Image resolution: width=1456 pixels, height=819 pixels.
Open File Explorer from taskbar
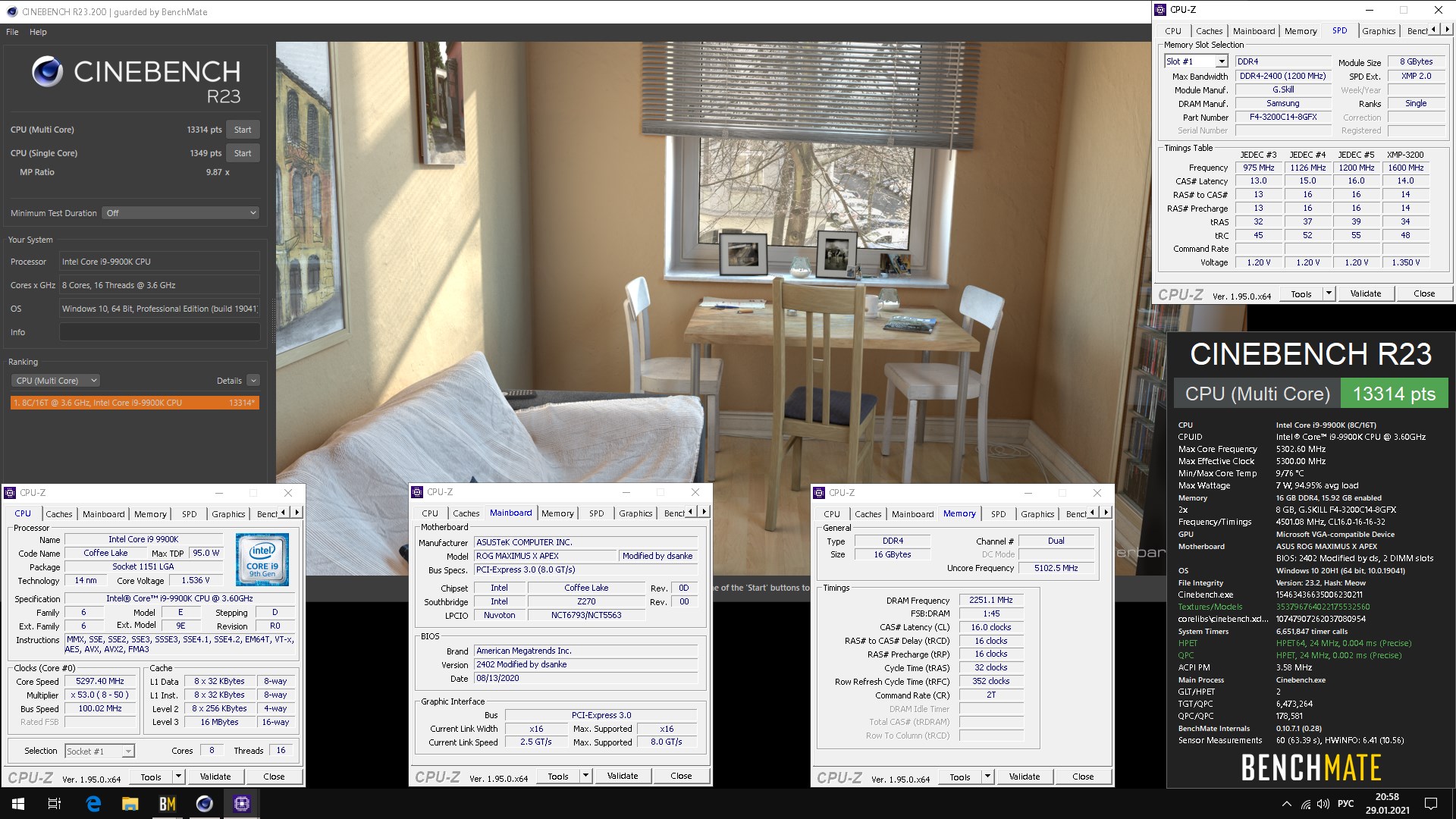click(130, 804)
